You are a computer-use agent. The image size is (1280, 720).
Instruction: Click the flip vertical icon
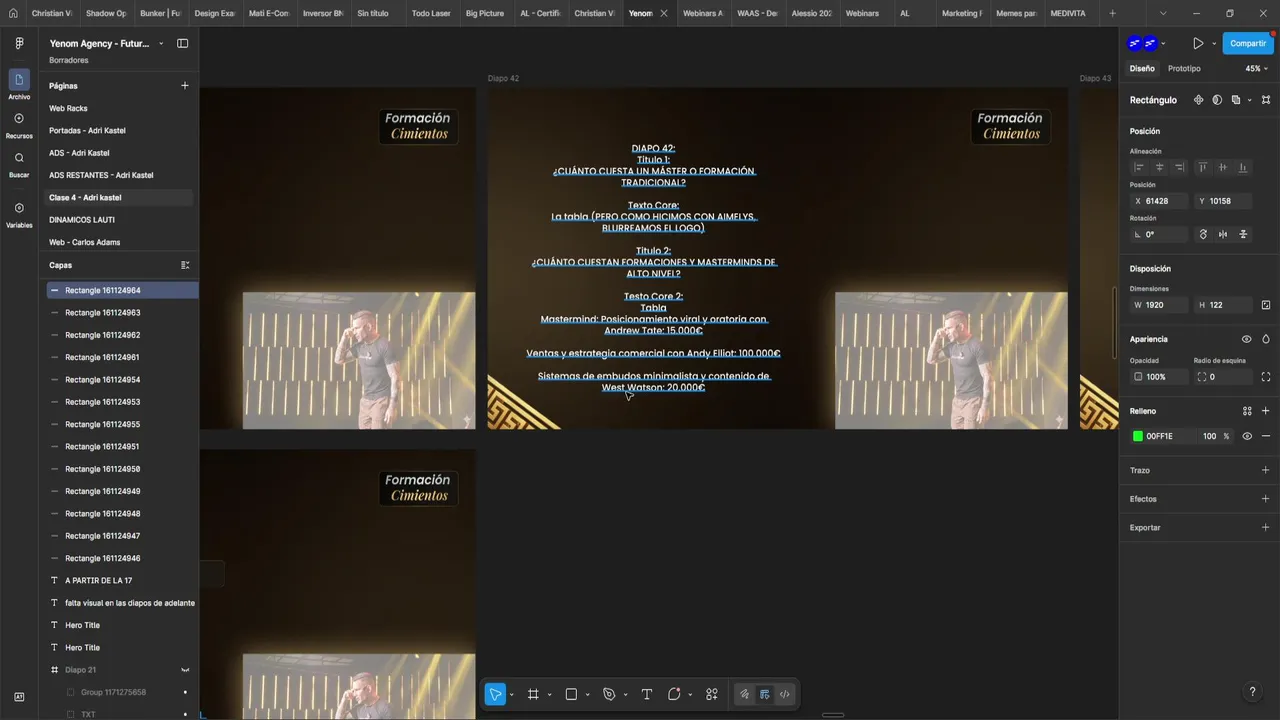tap(1243, 234)
